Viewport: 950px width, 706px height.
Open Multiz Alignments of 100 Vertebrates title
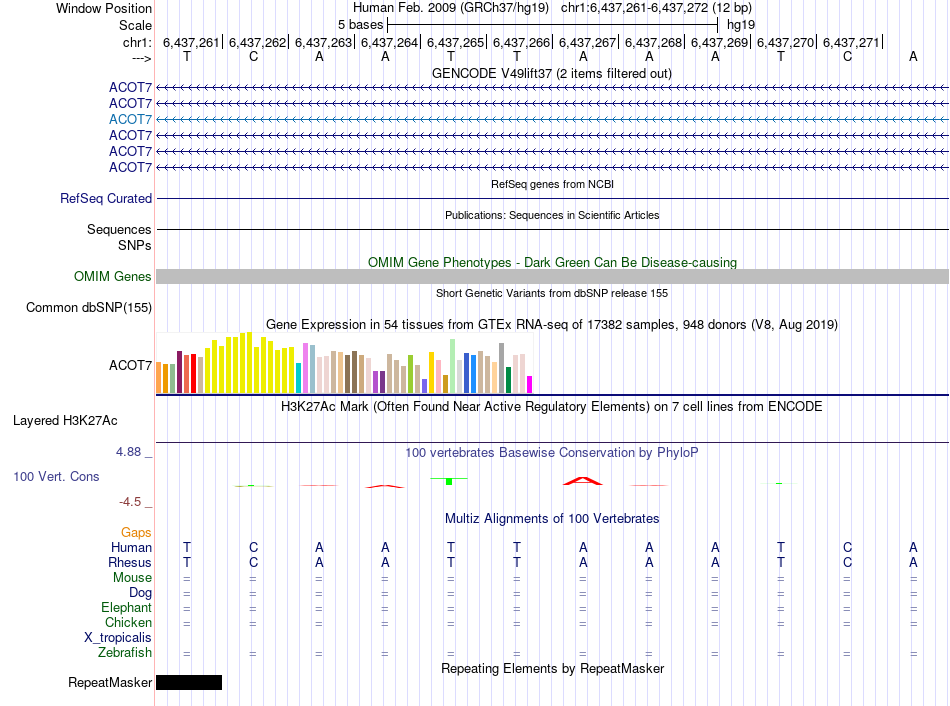tap(552, 519)
